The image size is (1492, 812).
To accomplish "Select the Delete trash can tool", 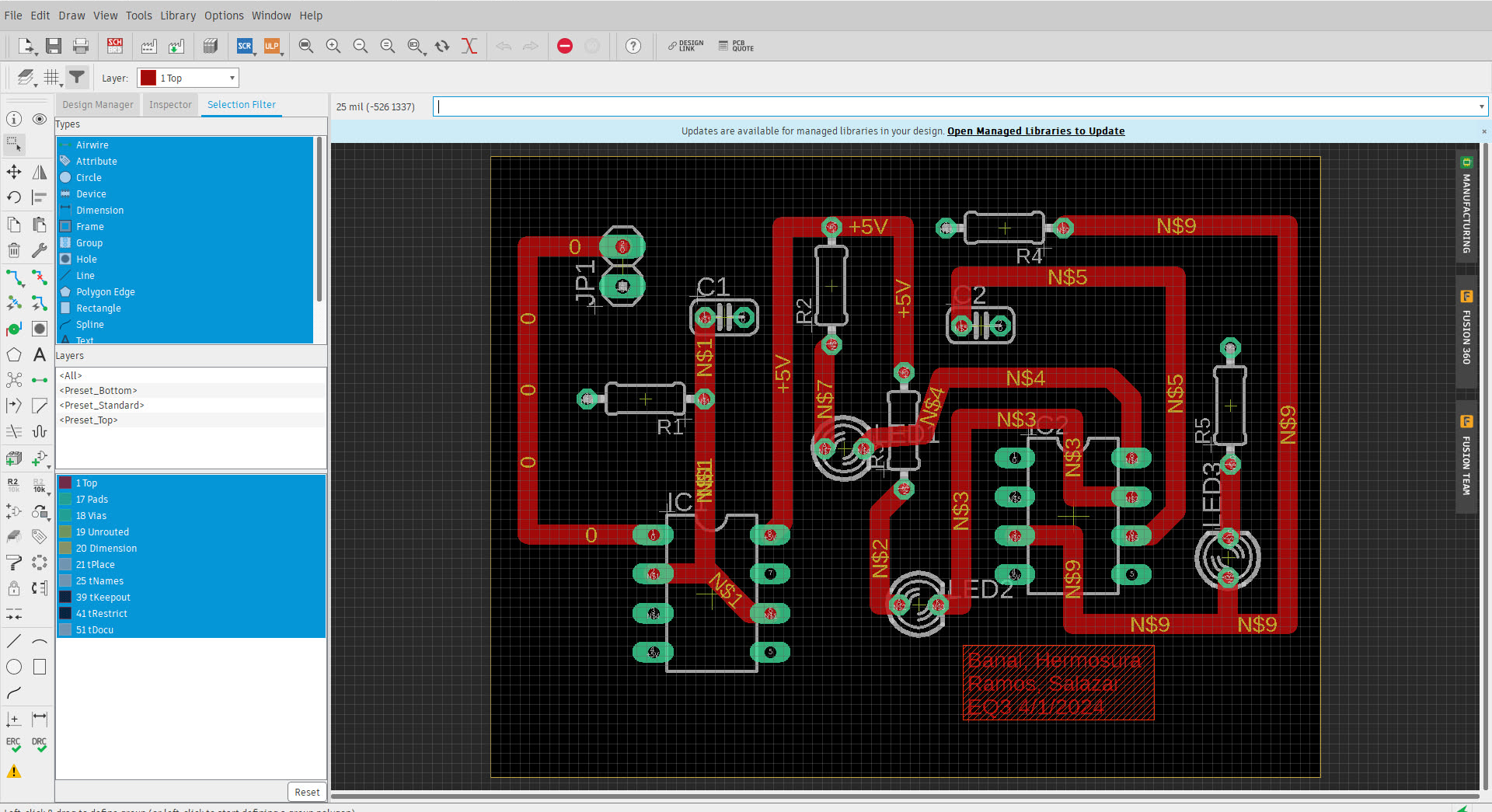I will [14, 250].
